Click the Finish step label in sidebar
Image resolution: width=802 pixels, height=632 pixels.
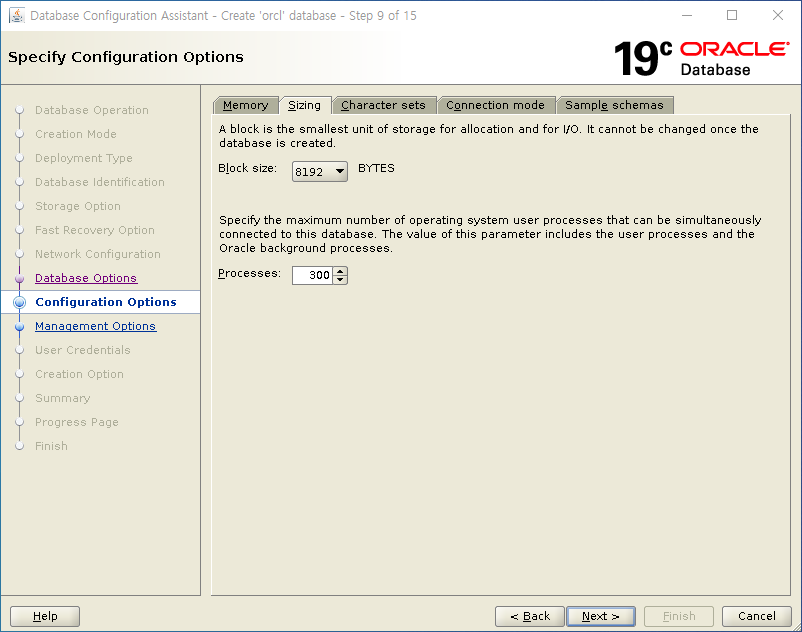coord(51,446)
